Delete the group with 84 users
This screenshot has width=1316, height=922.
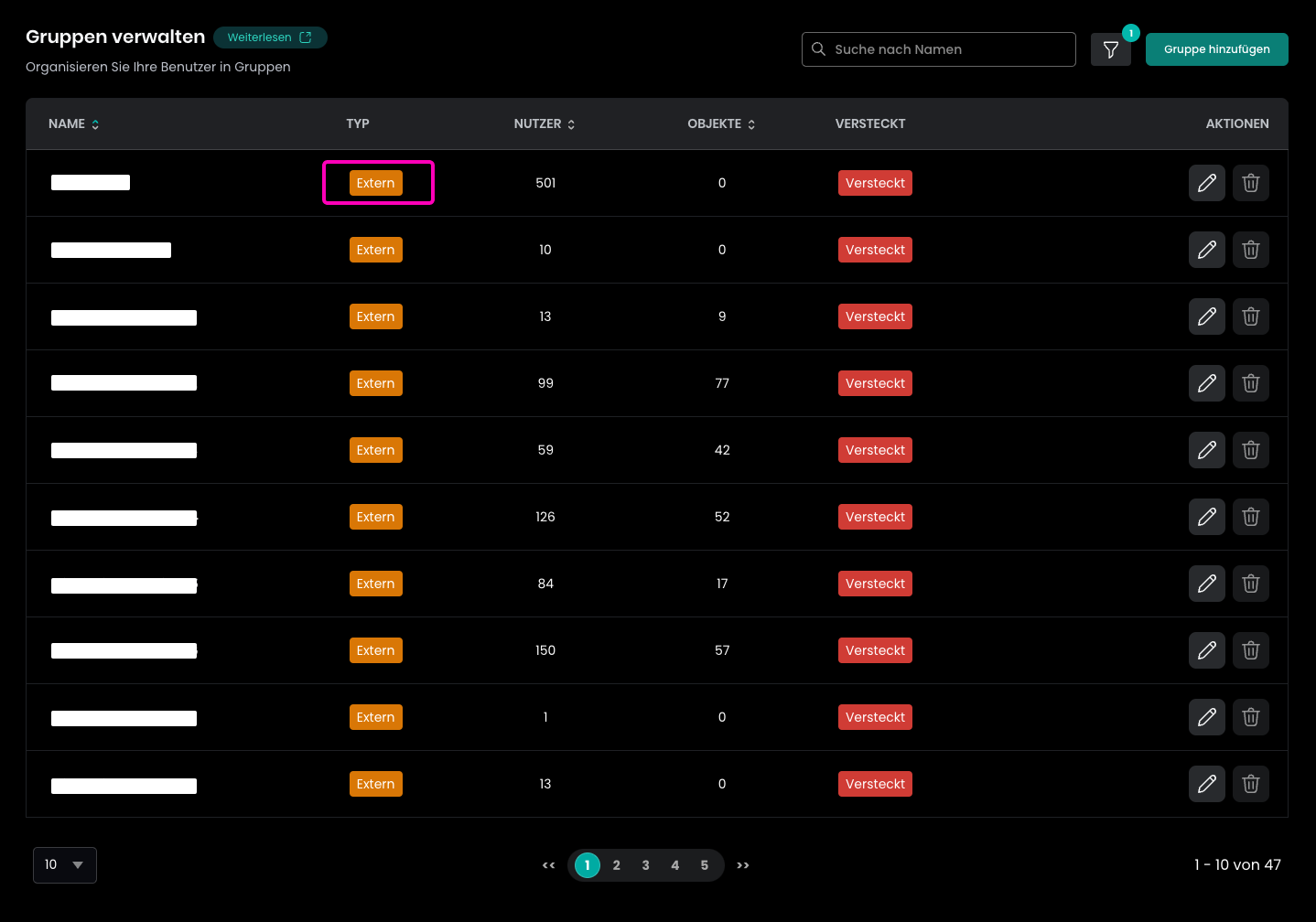click(1250, 584)
